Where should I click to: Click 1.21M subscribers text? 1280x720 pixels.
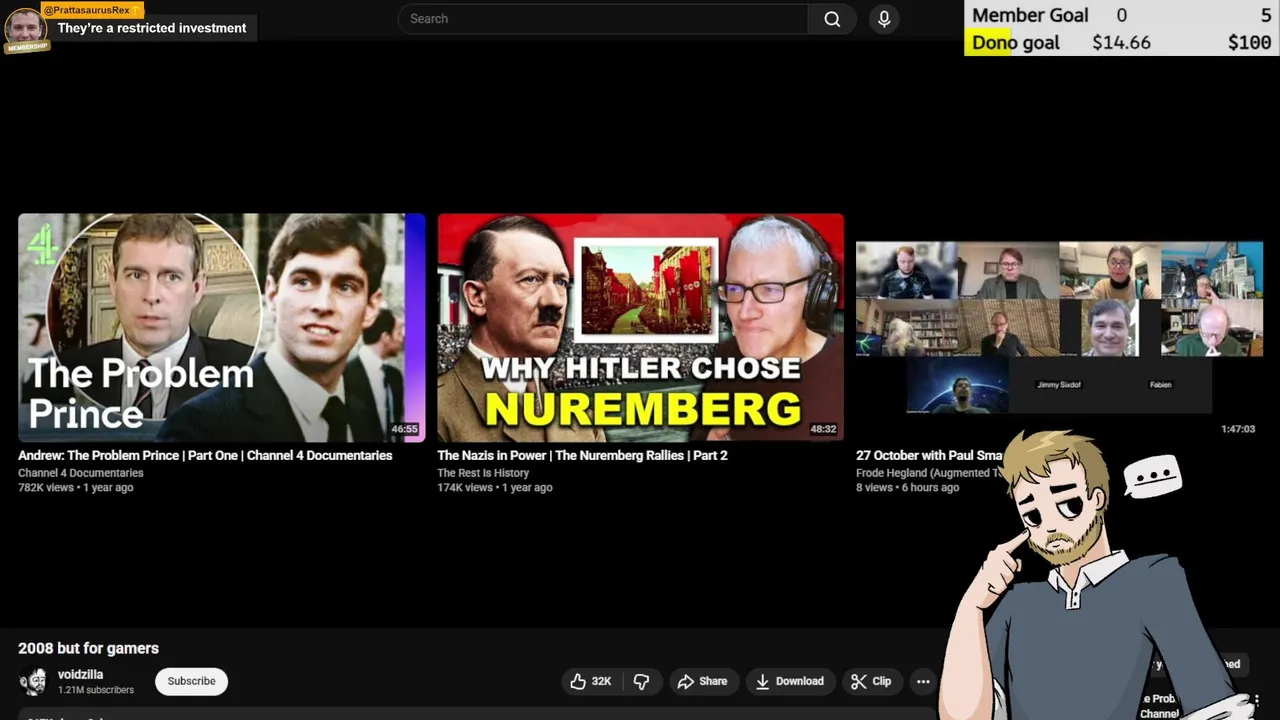[x=96, y=690]
